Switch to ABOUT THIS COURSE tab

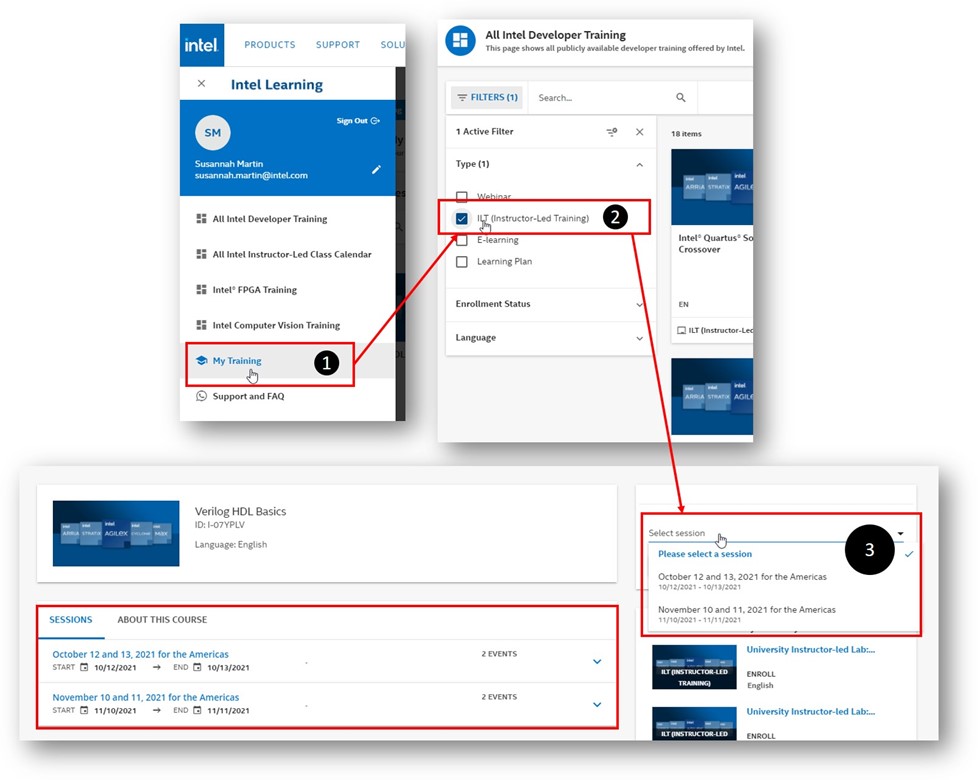(x=162, y=620)
